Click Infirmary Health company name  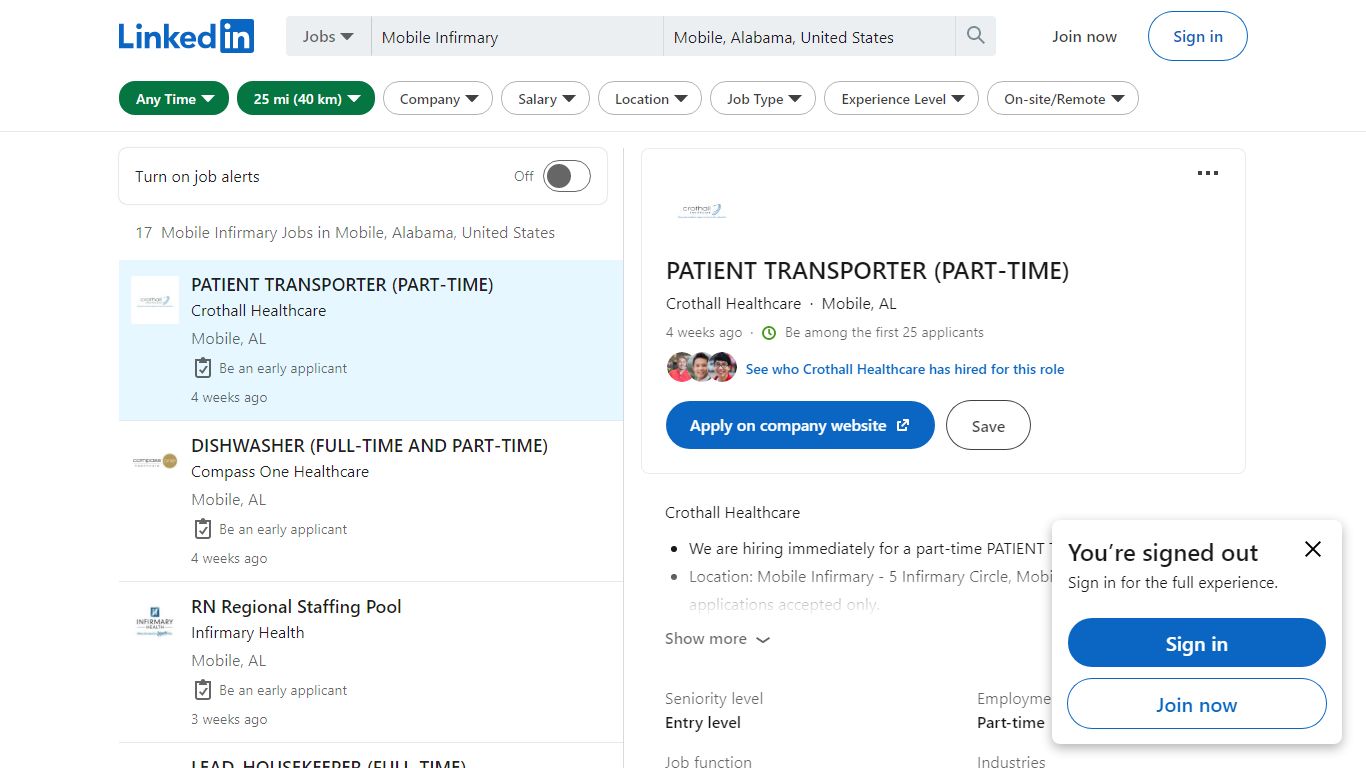tap(248, 633)
